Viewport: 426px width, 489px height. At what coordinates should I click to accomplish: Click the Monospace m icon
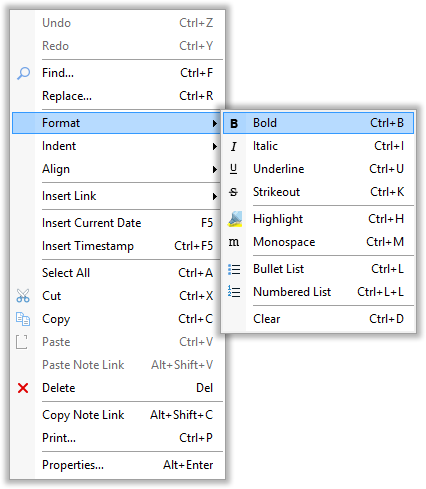click(x=234, y=242)
